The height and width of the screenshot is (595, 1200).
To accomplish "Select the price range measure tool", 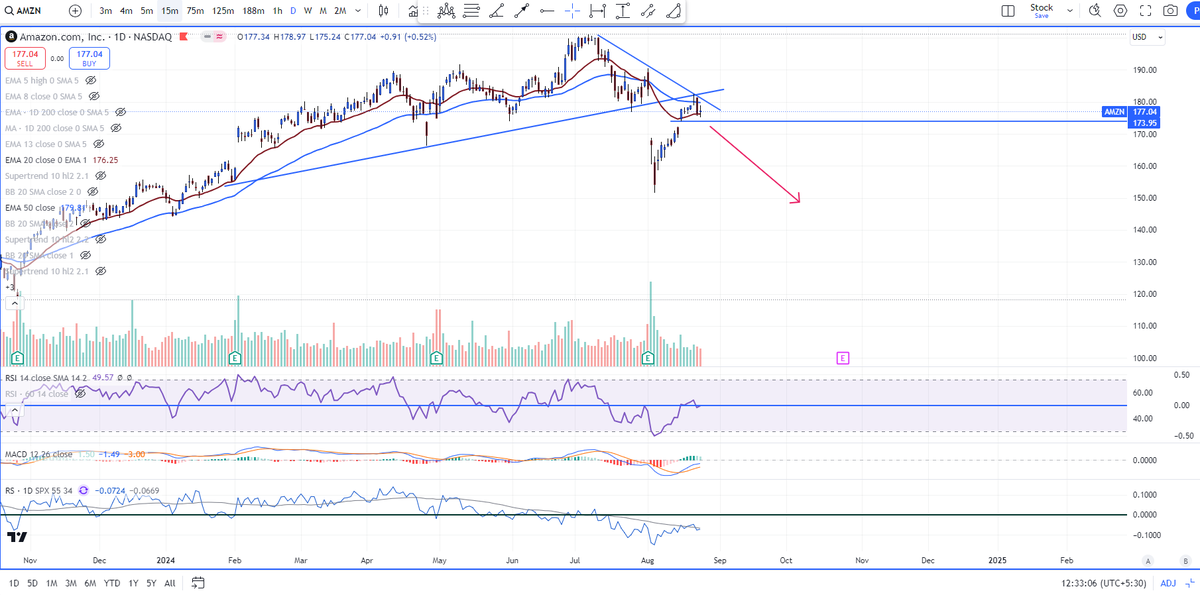I will coord(623,11).
